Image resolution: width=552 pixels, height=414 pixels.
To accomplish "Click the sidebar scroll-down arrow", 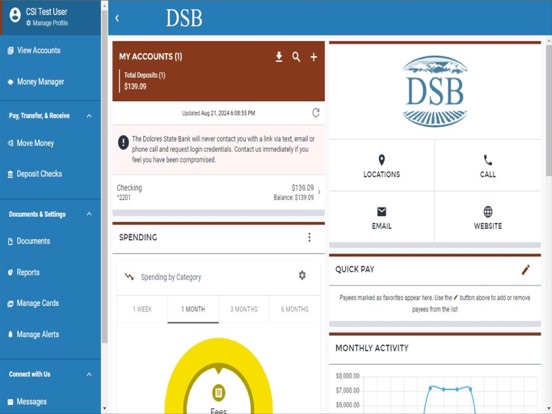I will point(104,409).
